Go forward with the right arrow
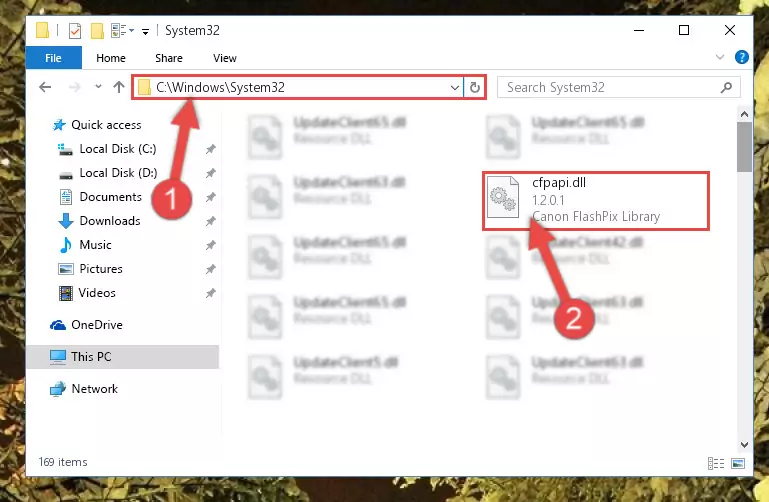769x502 pixels. tap(75, 87)
